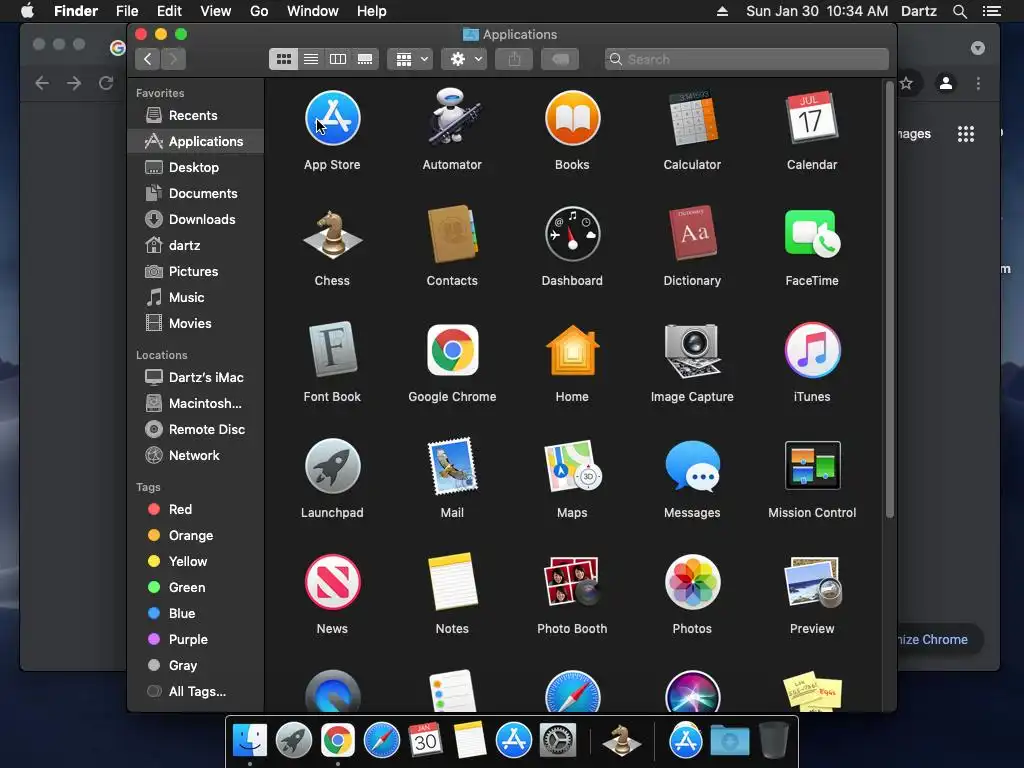1024x768 pixels.
Task: Show All Tags in sidebar
Action: (x=195, y=692)
